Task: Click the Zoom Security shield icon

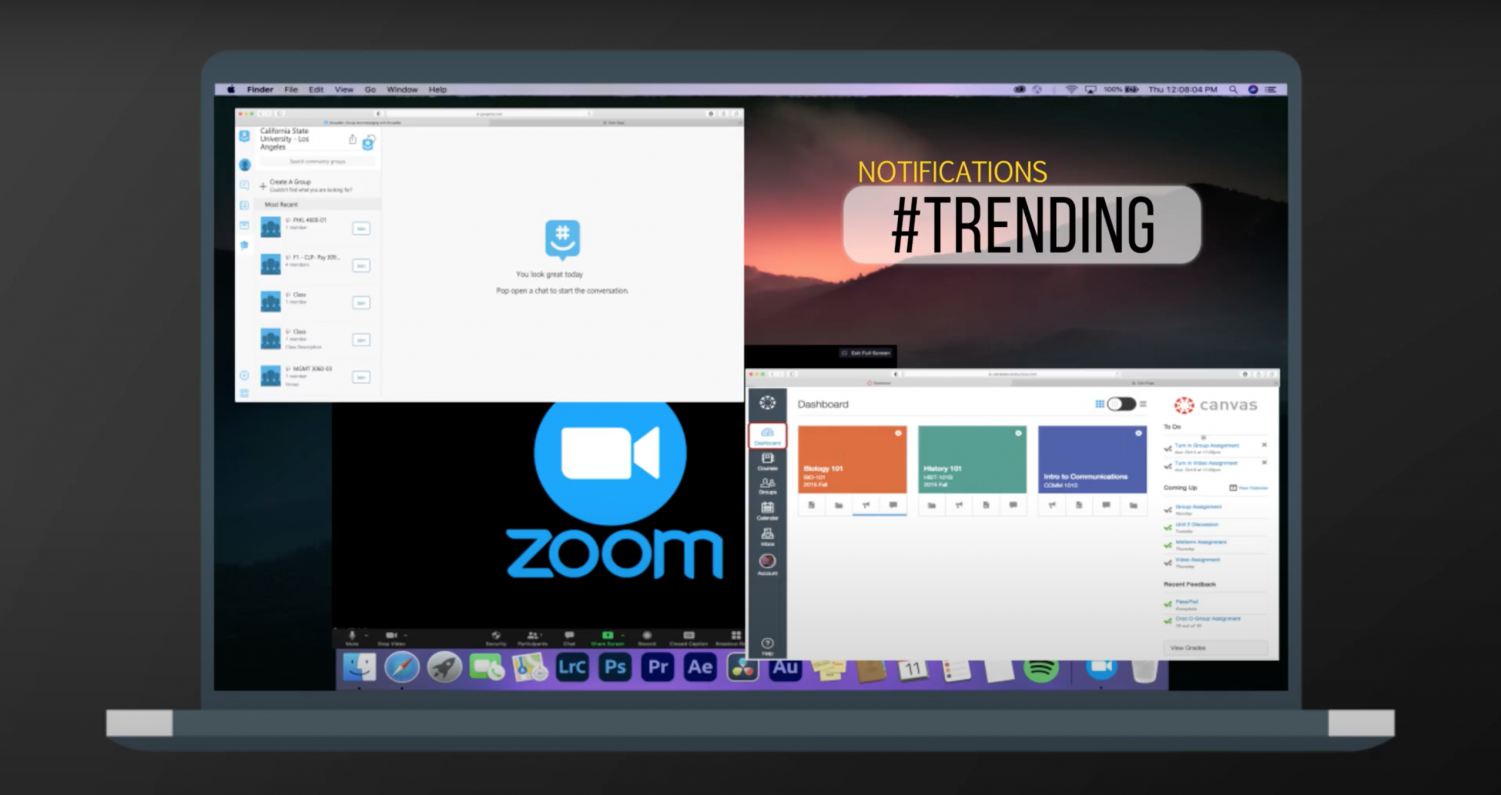Action: pyautogui.click(x=495, y=637)
